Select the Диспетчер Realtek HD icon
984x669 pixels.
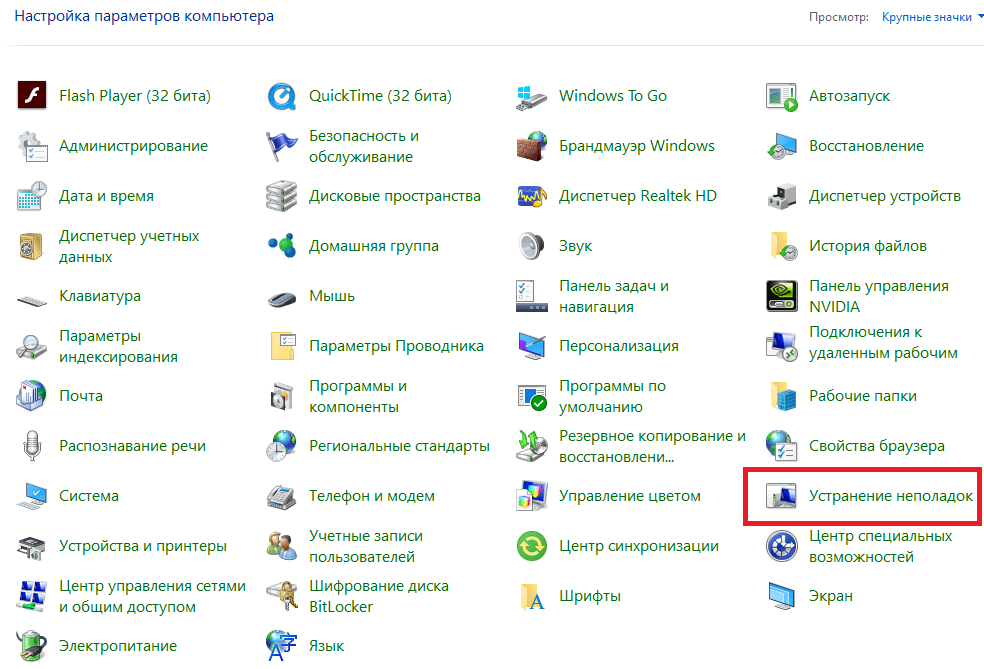point(532,196)
